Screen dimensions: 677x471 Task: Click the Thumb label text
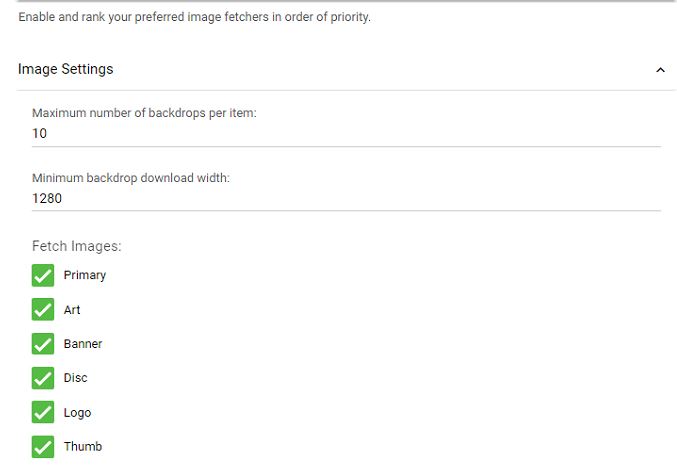pos(83,447)
